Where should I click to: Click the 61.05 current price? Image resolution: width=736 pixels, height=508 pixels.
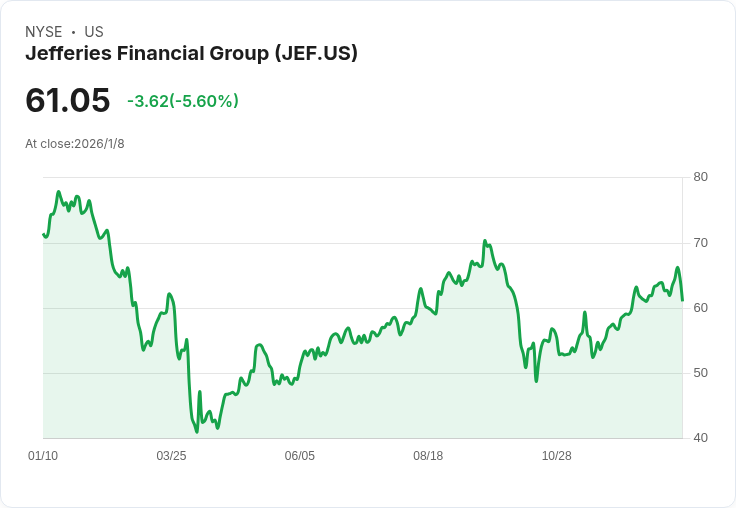click(68, 101)
